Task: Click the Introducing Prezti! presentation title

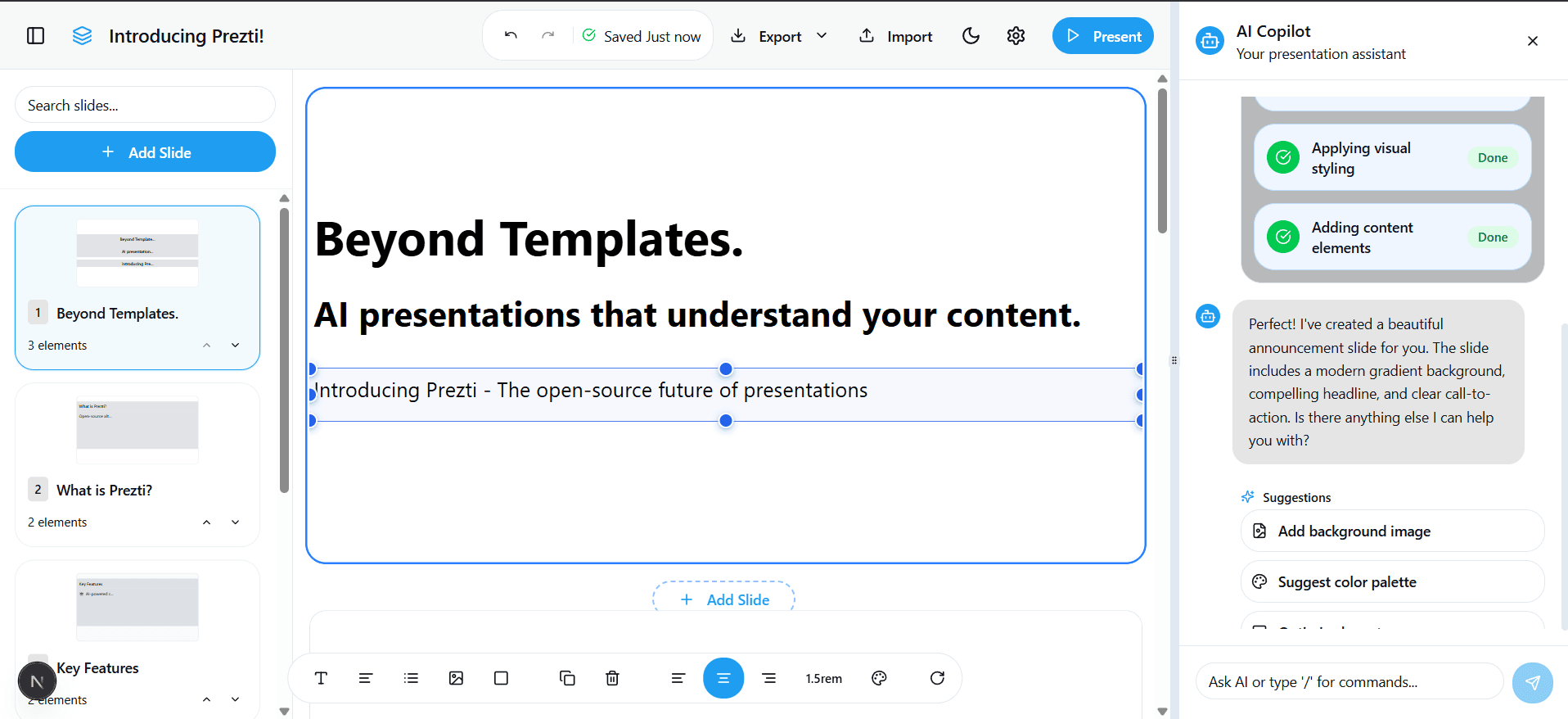Action: 186,36
